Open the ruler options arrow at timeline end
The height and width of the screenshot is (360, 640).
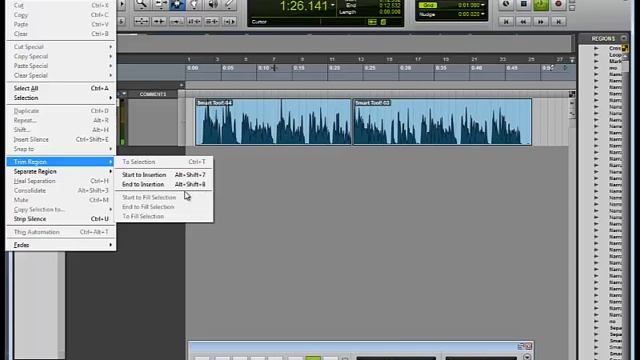coord(572,60)
